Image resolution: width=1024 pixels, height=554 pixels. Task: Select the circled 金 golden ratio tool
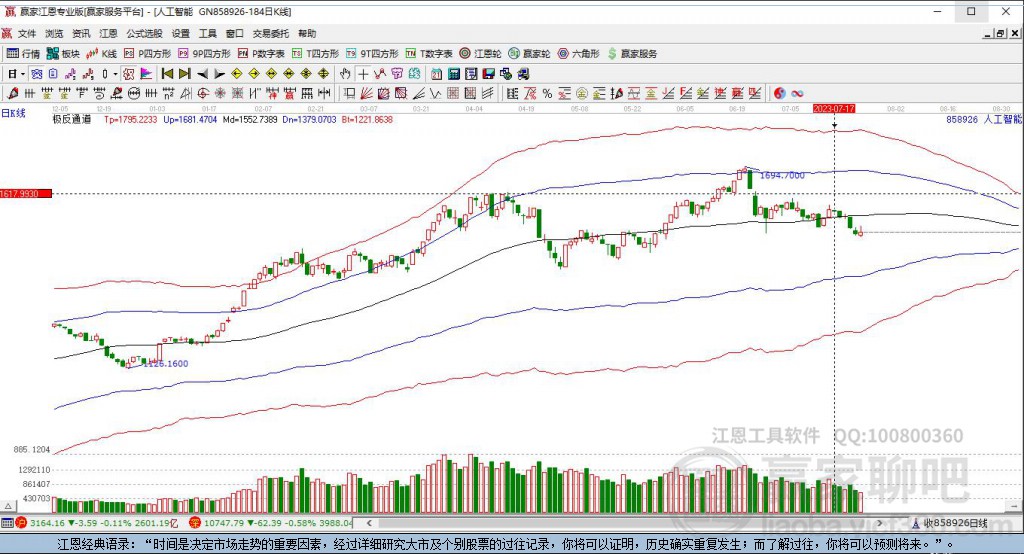click(581, 93)
